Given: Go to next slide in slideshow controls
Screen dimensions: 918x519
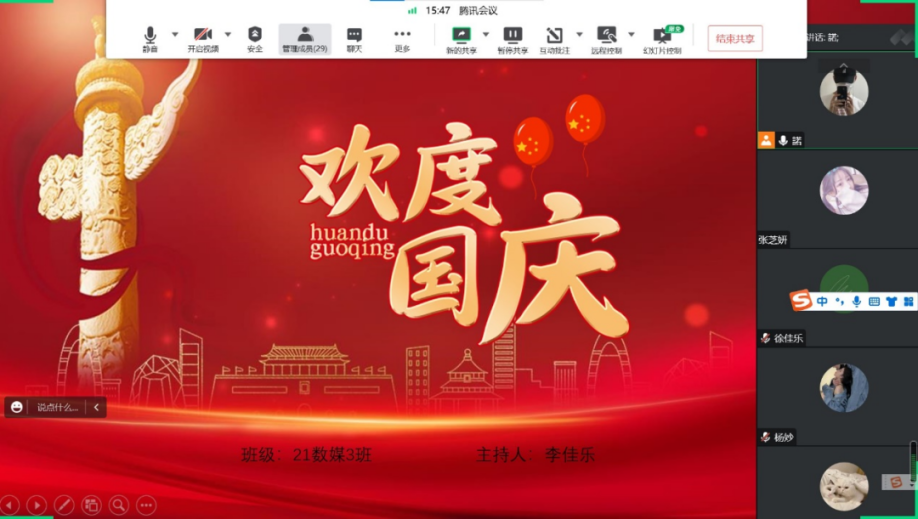Looking at the screenshot, I should coord(36,505).
